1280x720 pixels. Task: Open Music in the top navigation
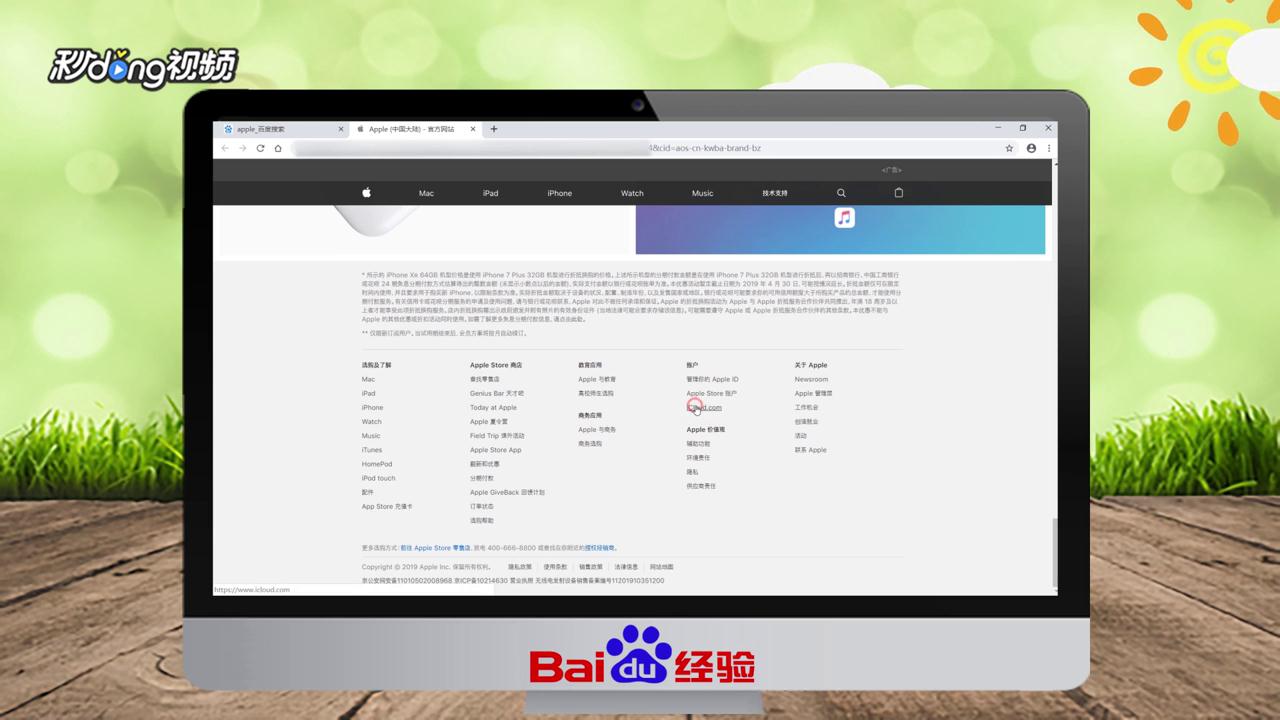pyautogui.click(x=702, y=193)
